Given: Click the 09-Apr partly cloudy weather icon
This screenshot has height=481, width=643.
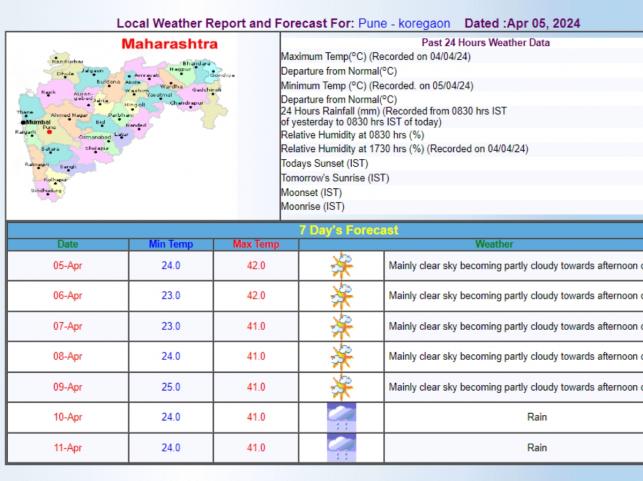Looking at the screenshot, I should click(x=341, y=386).
